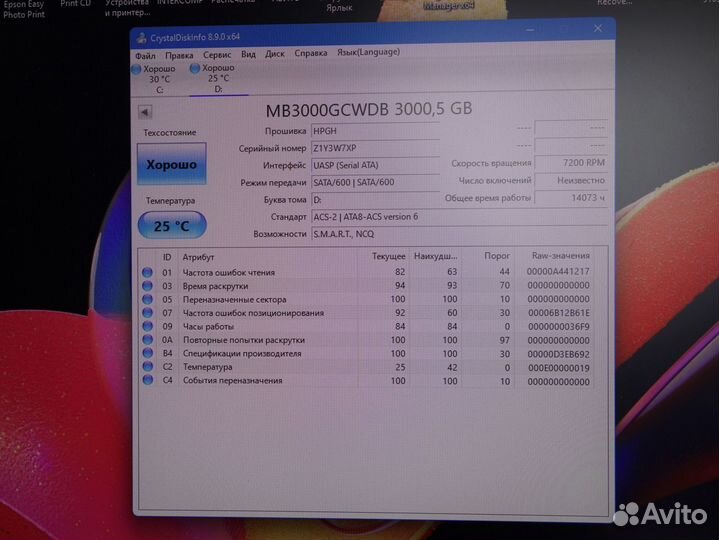
Task: Click the disk title MB3000GCWDB 3000,5 GB
Action: [x=369, y=110]
